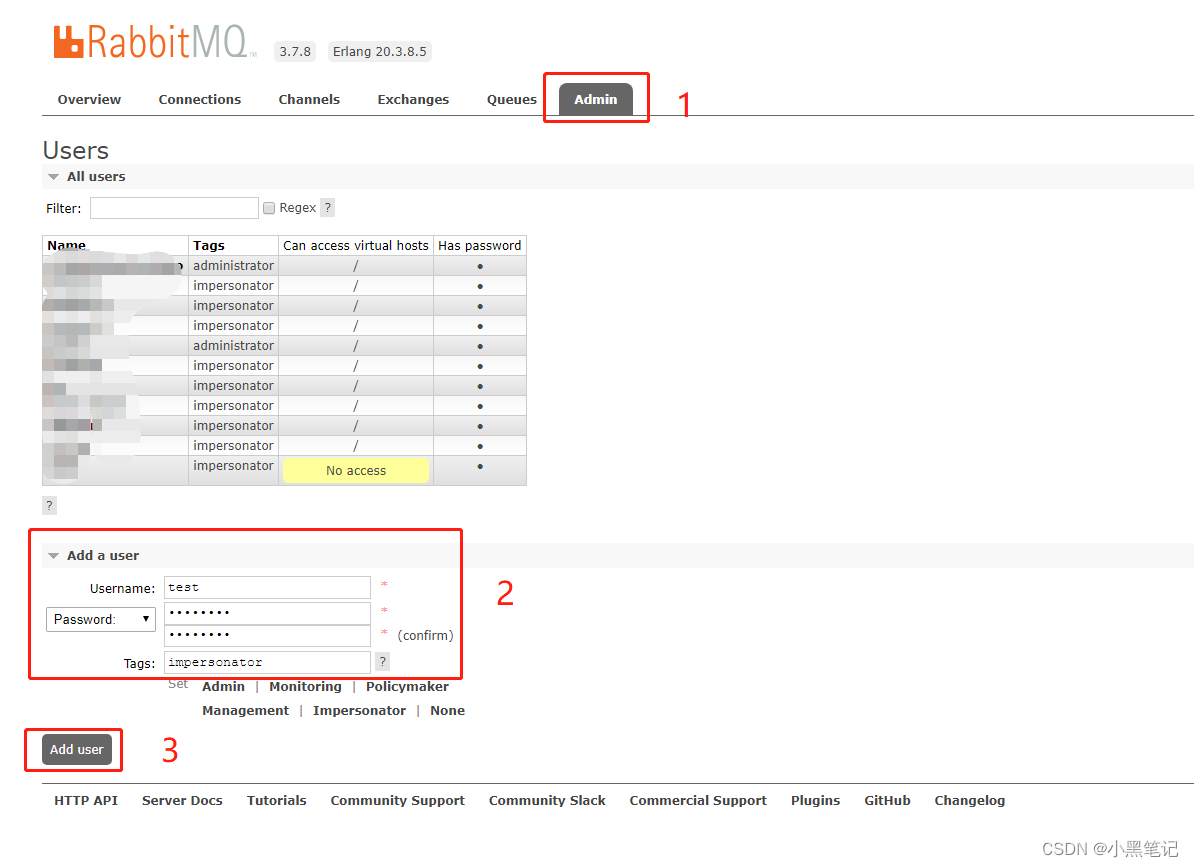
Task: Open the help icon below users table
Action: point(49,505)
